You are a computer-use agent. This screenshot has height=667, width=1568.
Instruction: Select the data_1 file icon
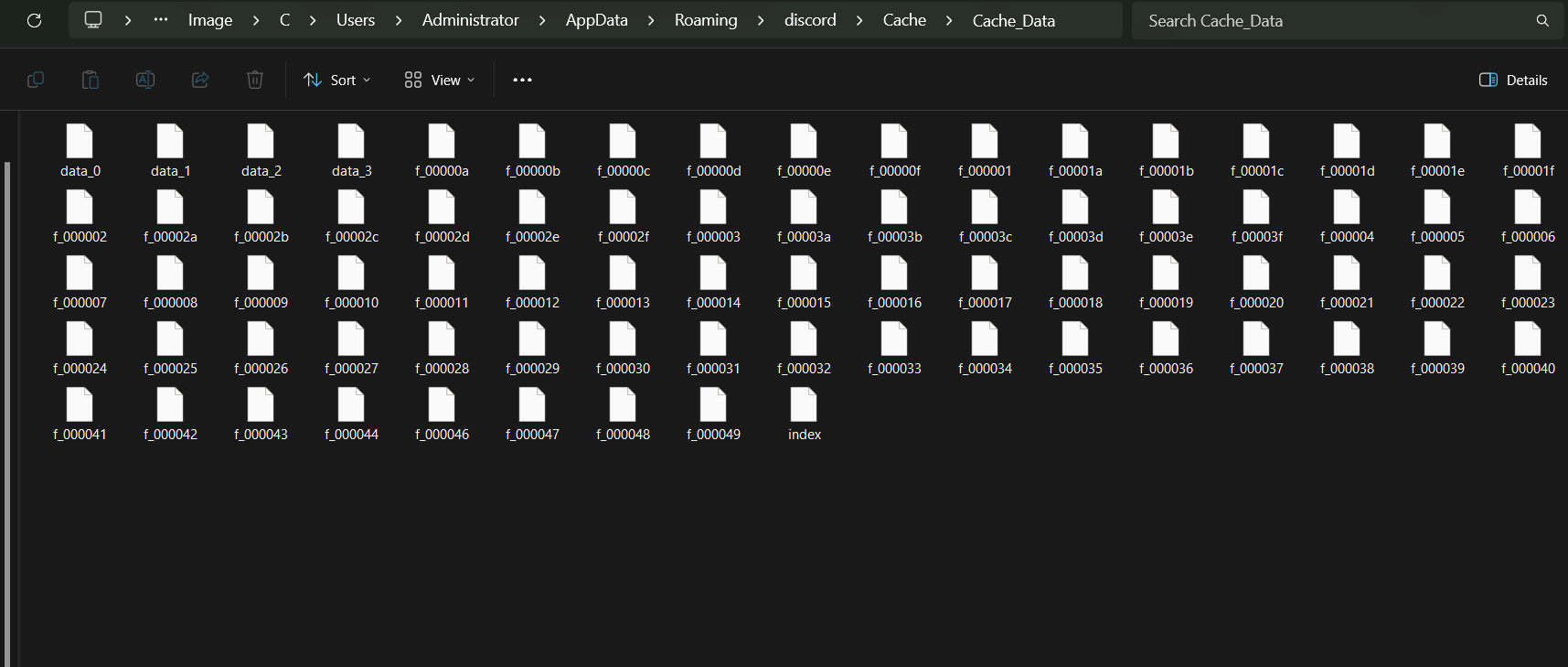pyautogui.click(x=170, y=141)
